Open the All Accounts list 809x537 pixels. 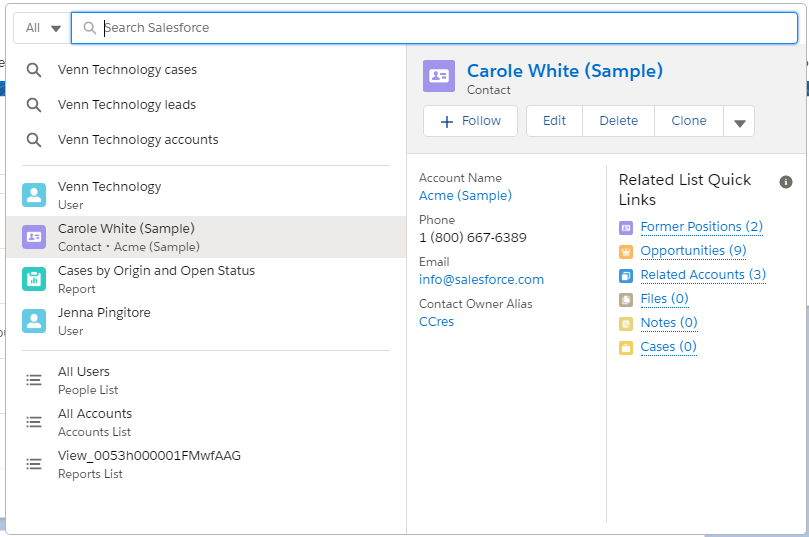[206, 422]
